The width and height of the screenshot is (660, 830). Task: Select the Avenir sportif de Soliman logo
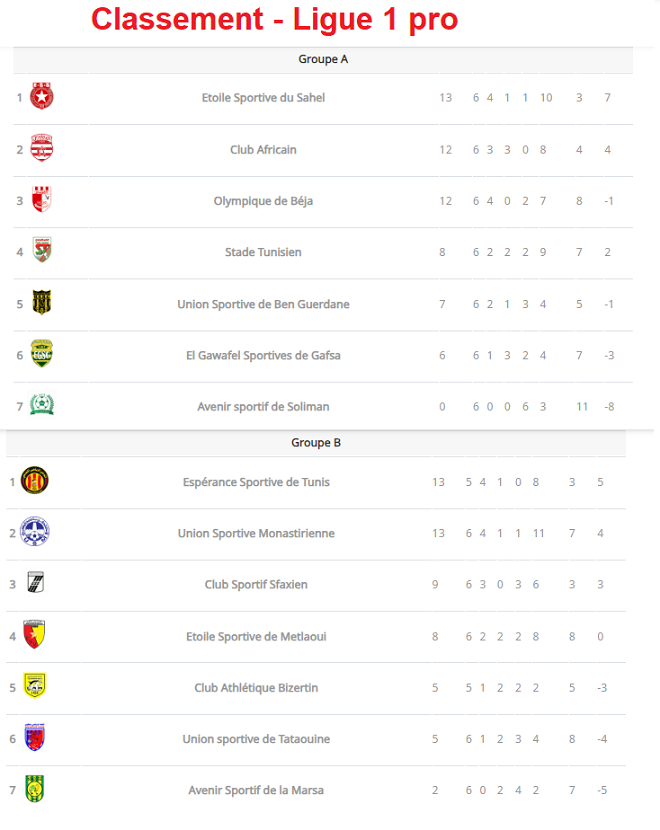pyautogui.click(x=41, y=405)
